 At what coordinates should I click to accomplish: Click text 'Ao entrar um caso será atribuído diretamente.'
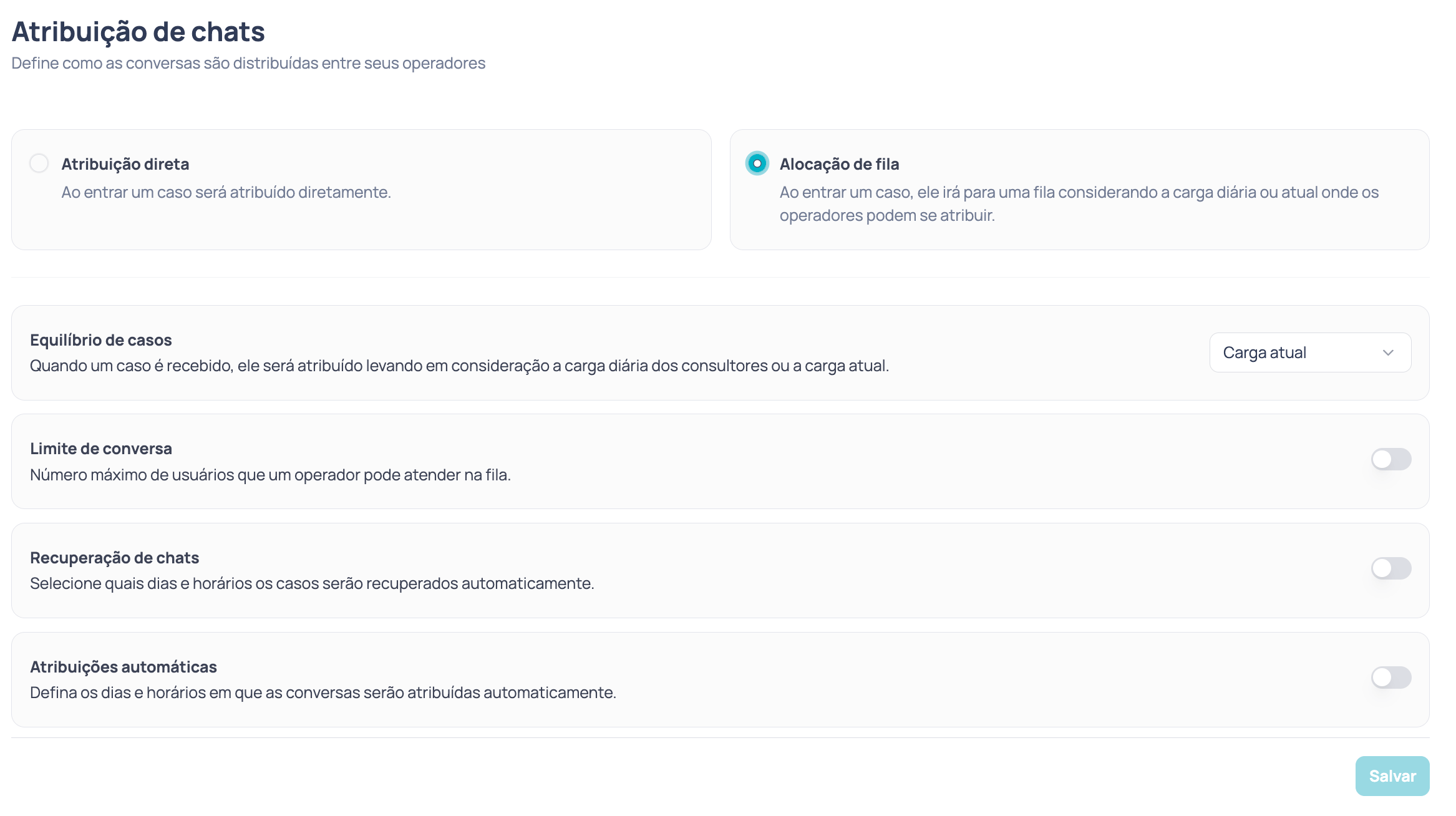(226, 192)
